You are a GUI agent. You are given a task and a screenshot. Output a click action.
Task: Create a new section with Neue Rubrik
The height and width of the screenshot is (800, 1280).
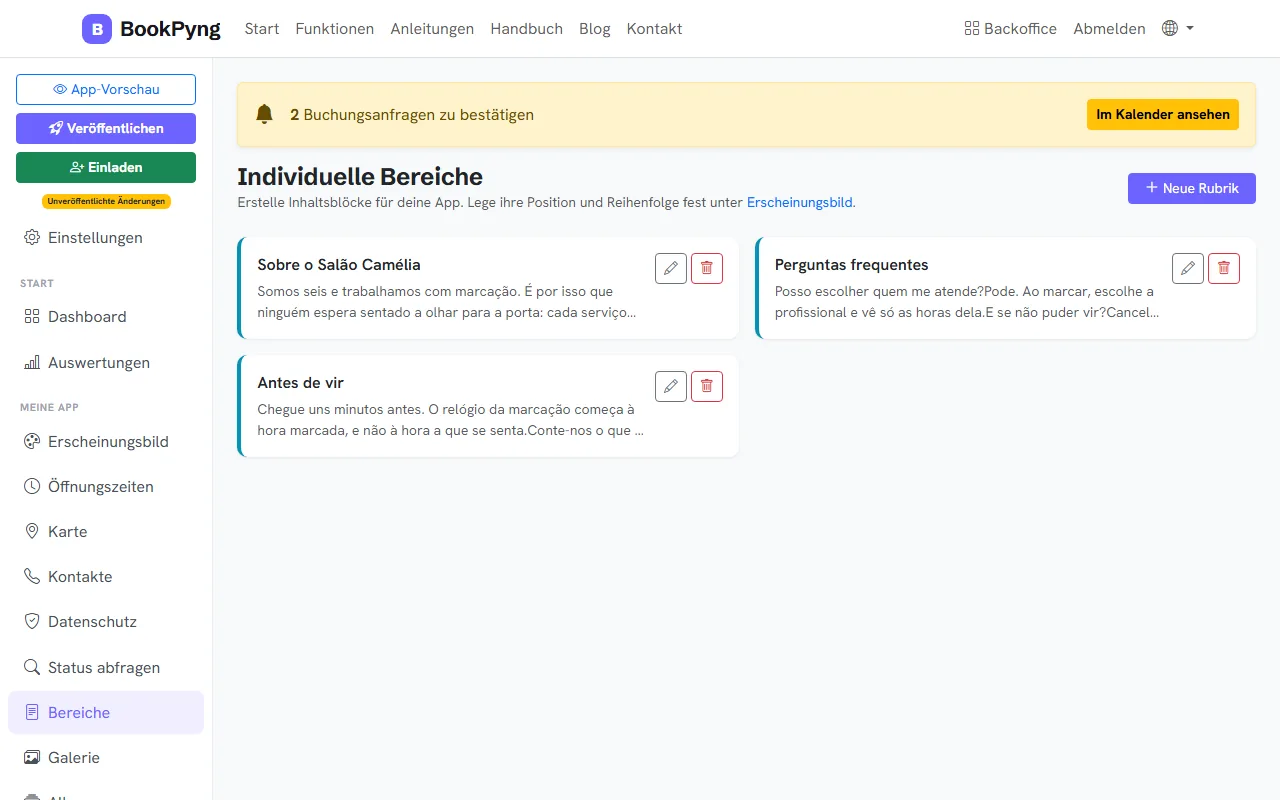coord(1192,188)
